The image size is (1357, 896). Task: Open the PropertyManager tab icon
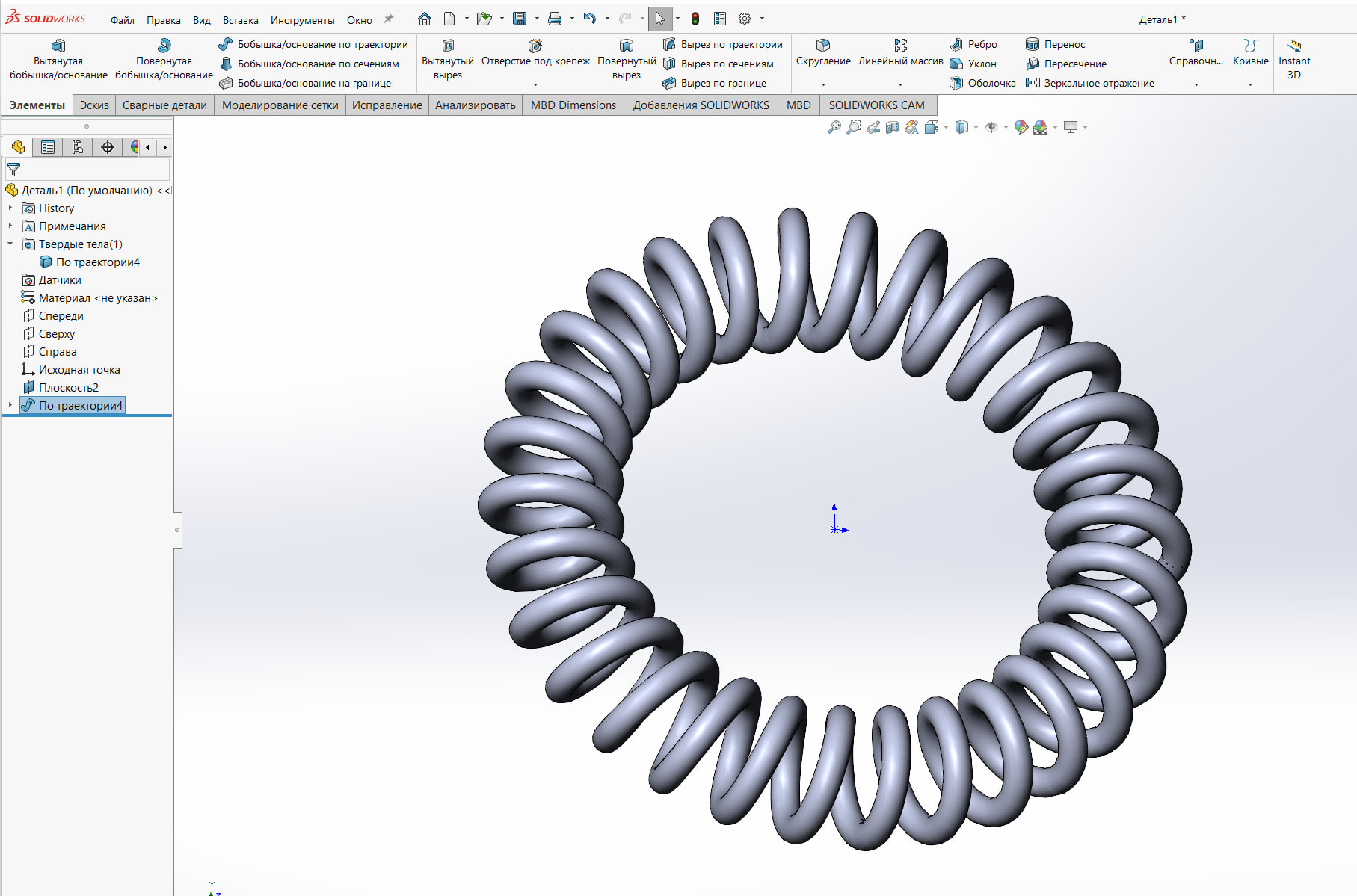[48, 147]
